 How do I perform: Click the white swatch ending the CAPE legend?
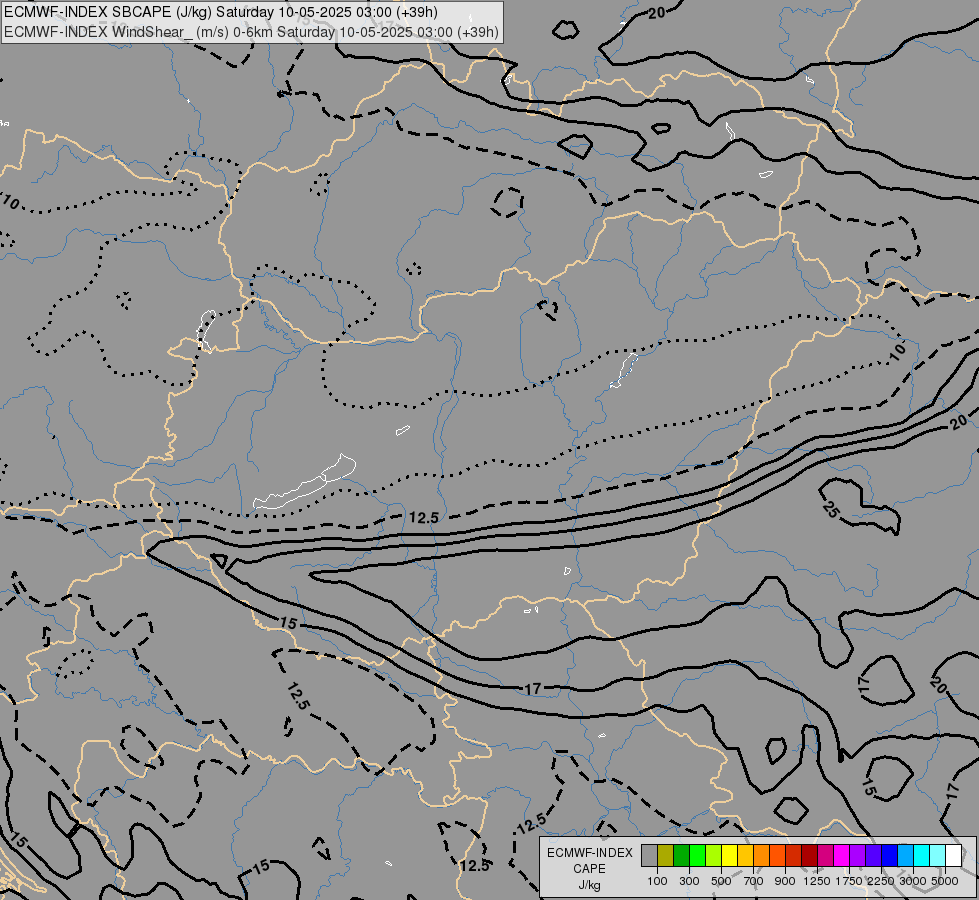point(953,855)
